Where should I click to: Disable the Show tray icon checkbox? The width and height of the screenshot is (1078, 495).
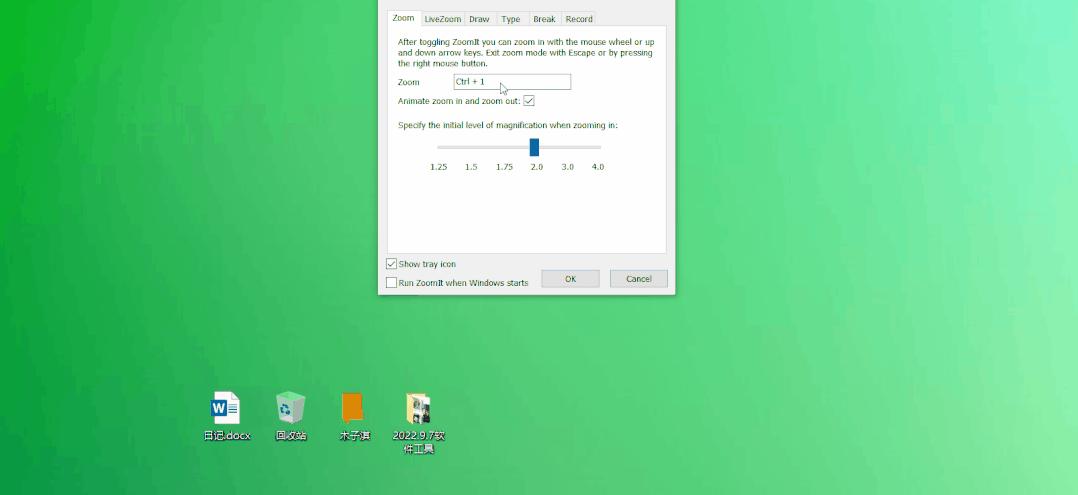pos(392,264)
